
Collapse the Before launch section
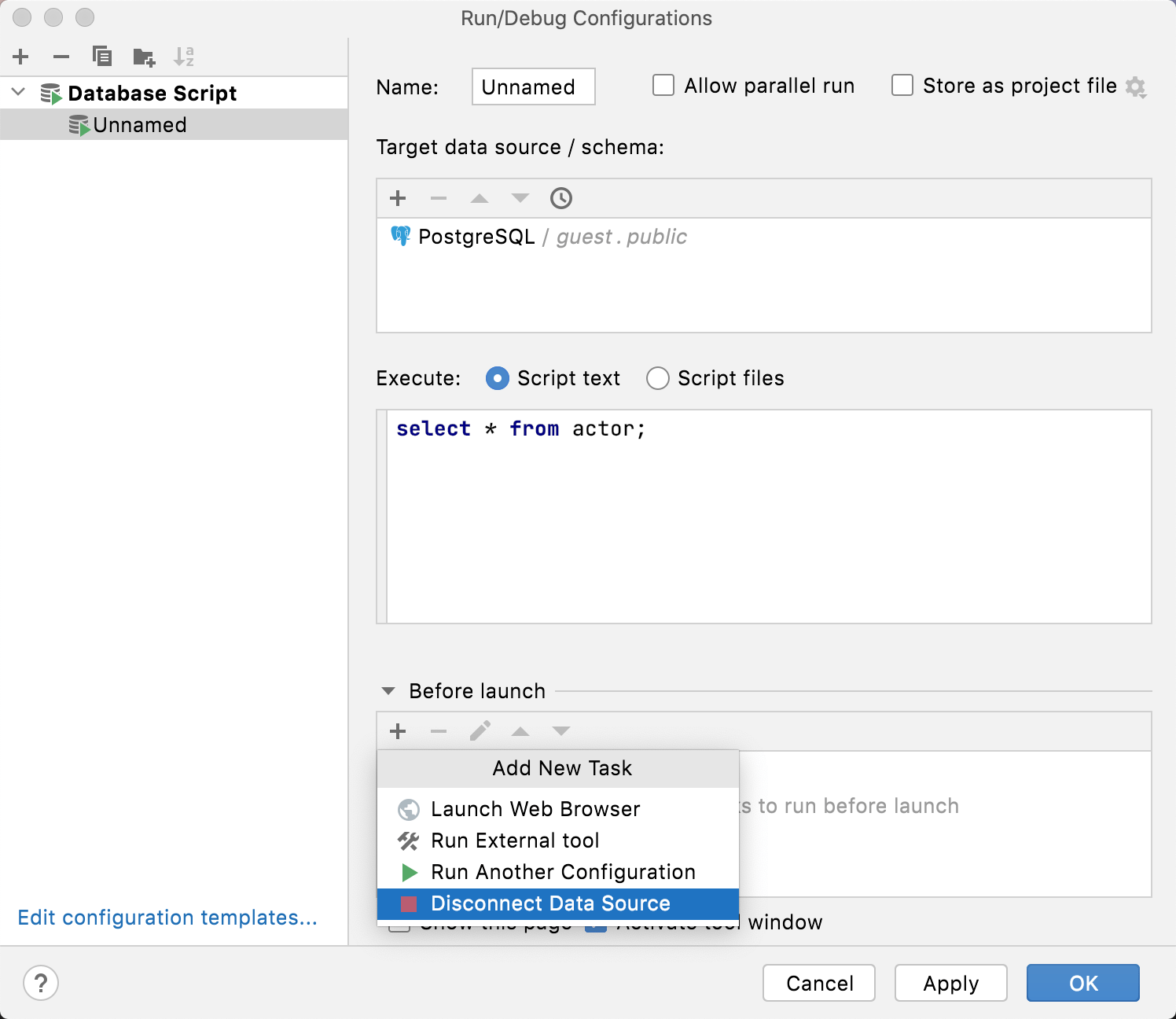[x=388, y=691]
